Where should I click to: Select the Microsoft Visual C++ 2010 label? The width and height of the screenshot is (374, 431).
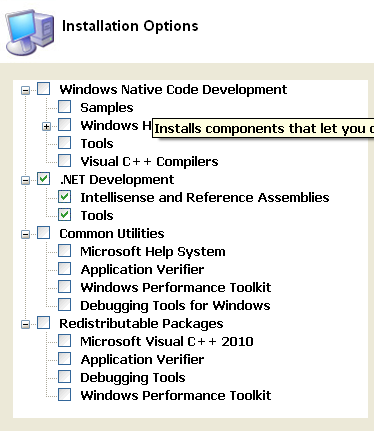coord(167,342)
